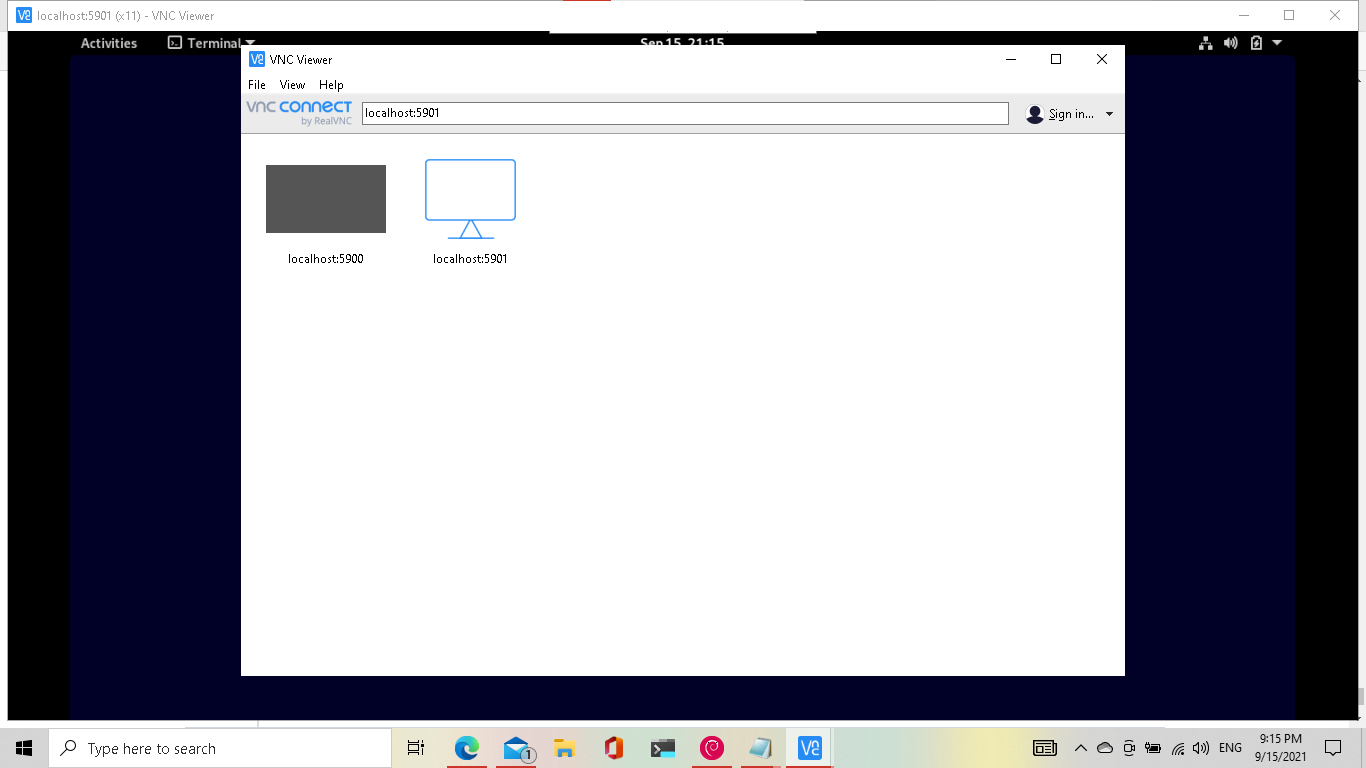1366x768 pixels.
Task: Click the Sign in link
Action: click(1070, 113)
